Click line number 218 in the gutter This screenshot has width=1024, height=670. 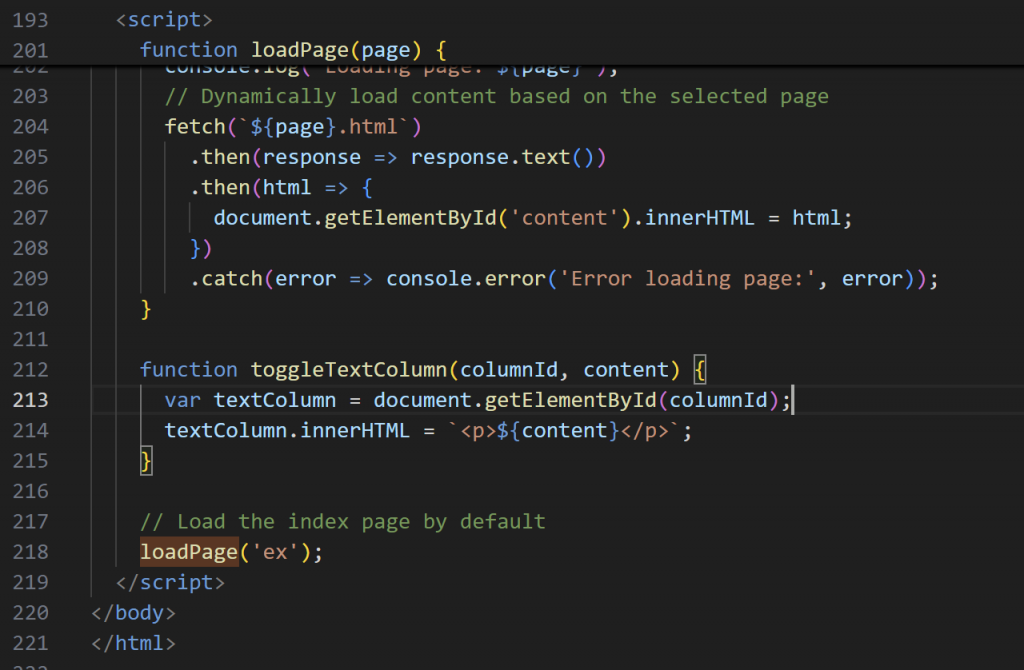[x=31, y=552]
